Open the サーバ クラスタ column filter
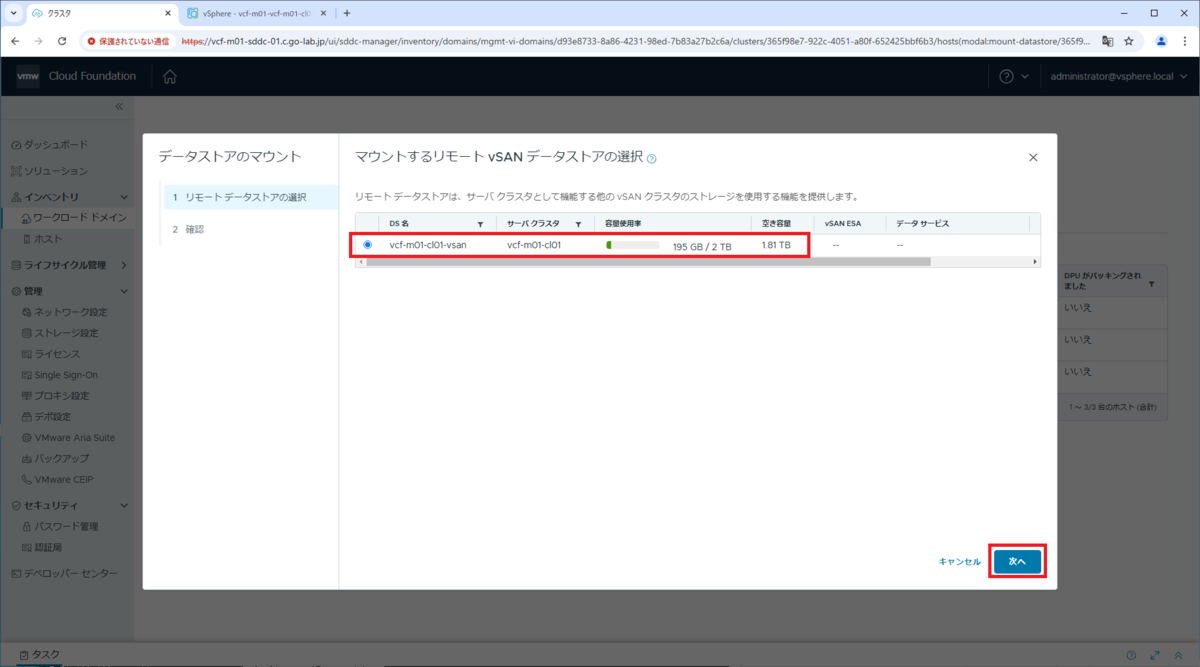The height and width of the screenshot is (667, 1200). [578, 223]
